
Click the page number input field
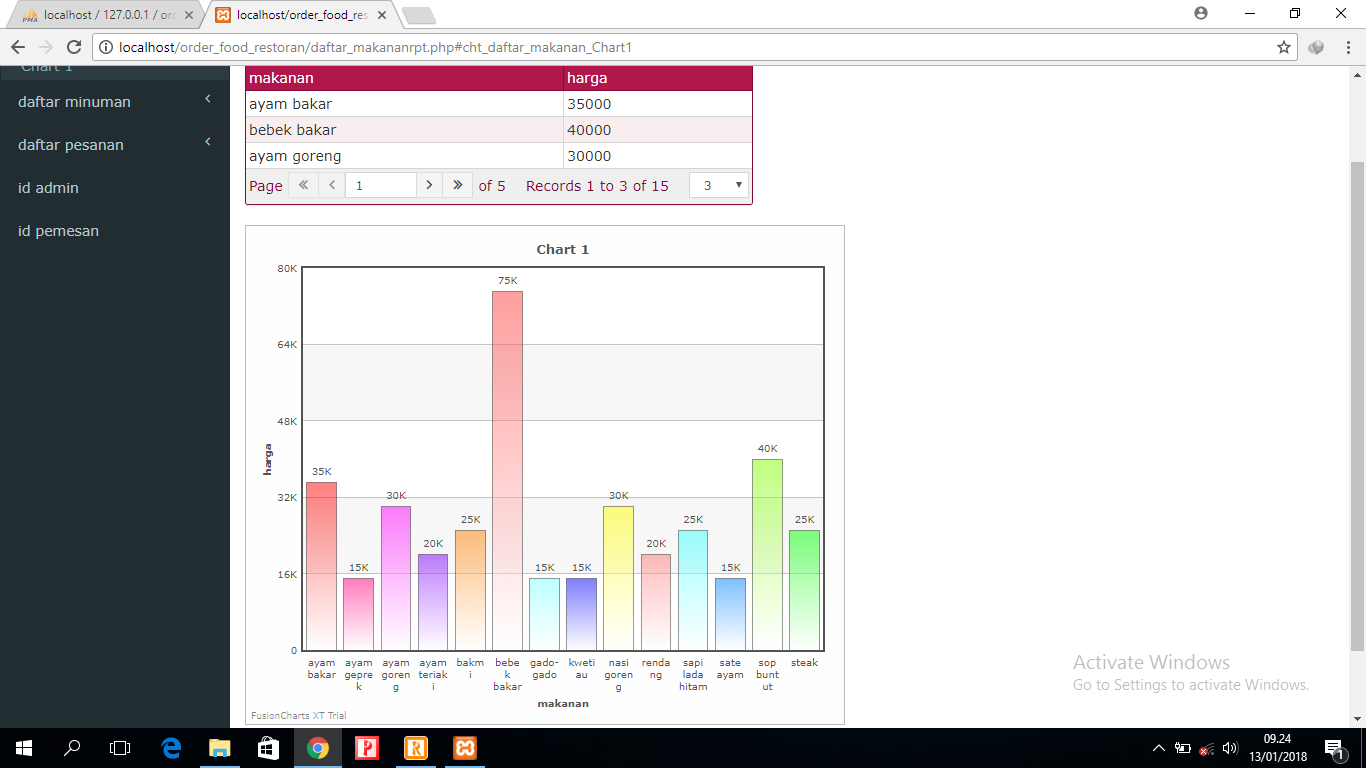coord(380,185)
